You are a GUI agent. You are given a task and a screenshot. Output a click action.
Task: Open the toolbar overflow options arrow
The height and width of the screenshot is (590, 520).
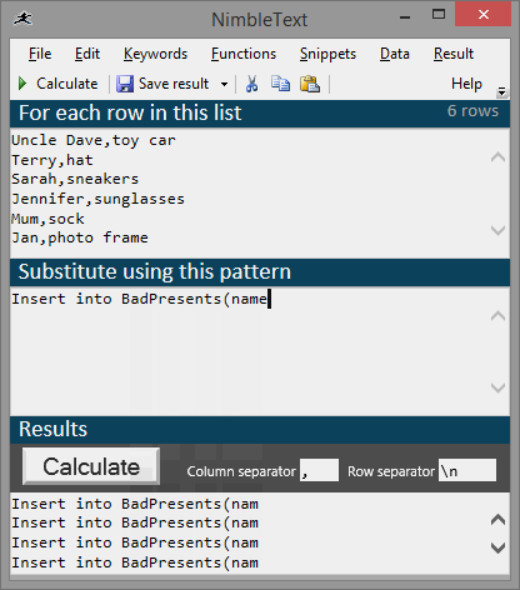[x=502, y=91]
